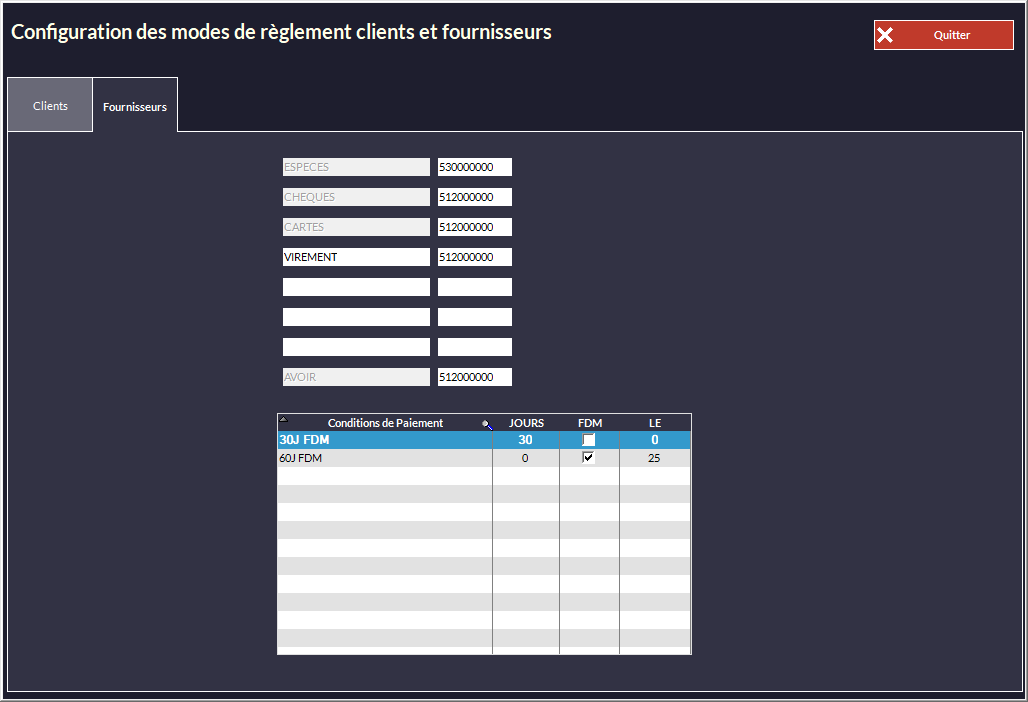The height and width of the screenshot is (702, 1028).
Task: Sort by the JOURS column header
Action: point(526,423)
